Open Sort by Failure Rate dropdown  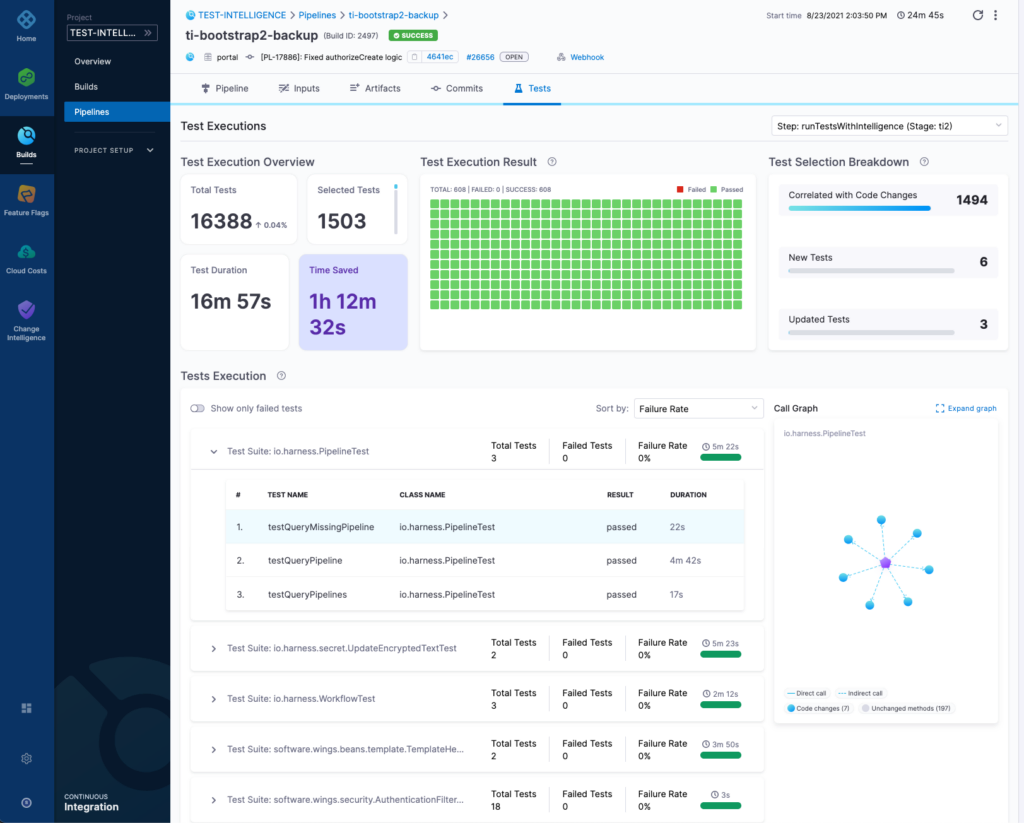point(698,408)
